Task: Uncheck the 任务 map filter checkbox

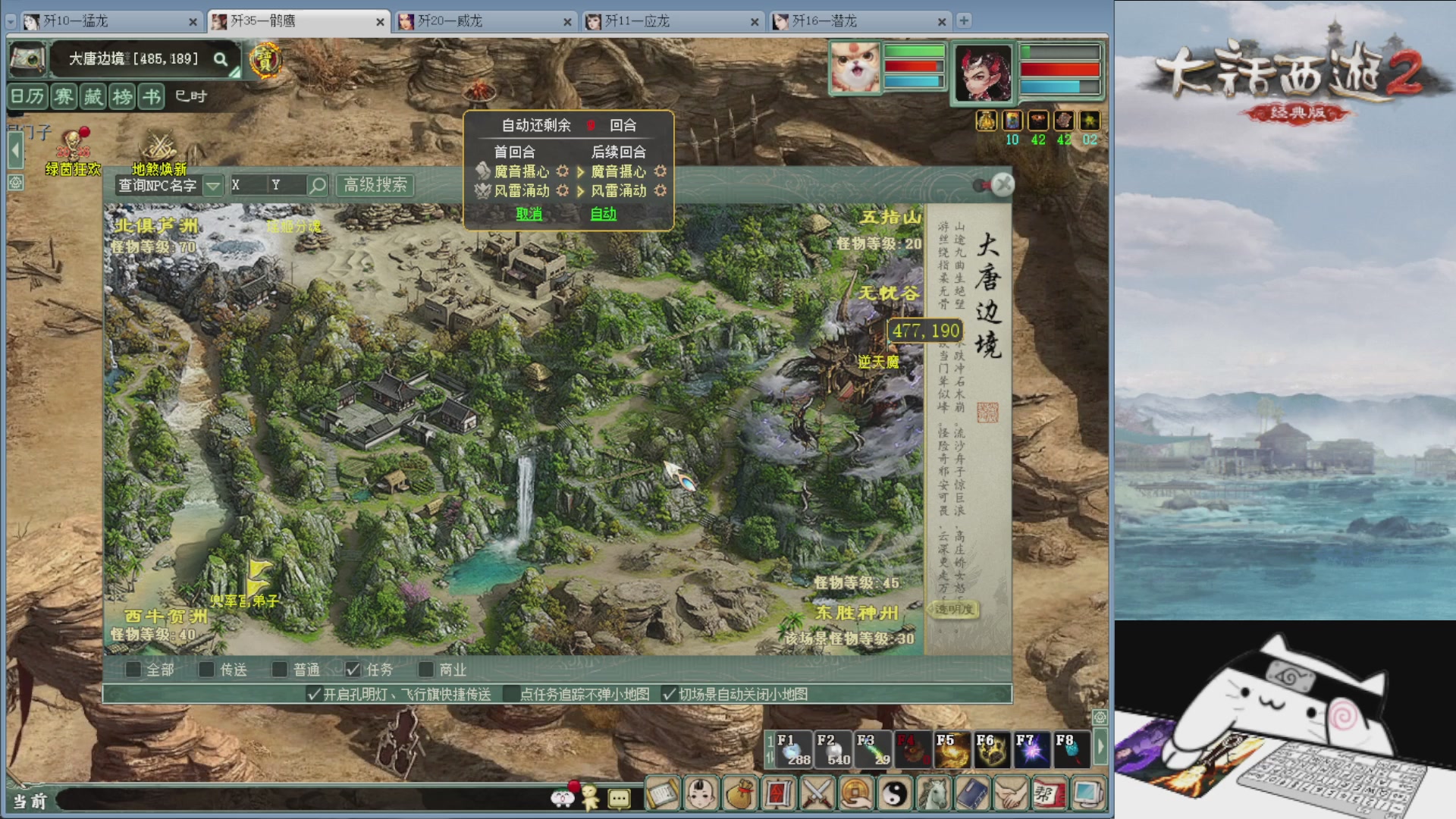Action: (353, 670)
